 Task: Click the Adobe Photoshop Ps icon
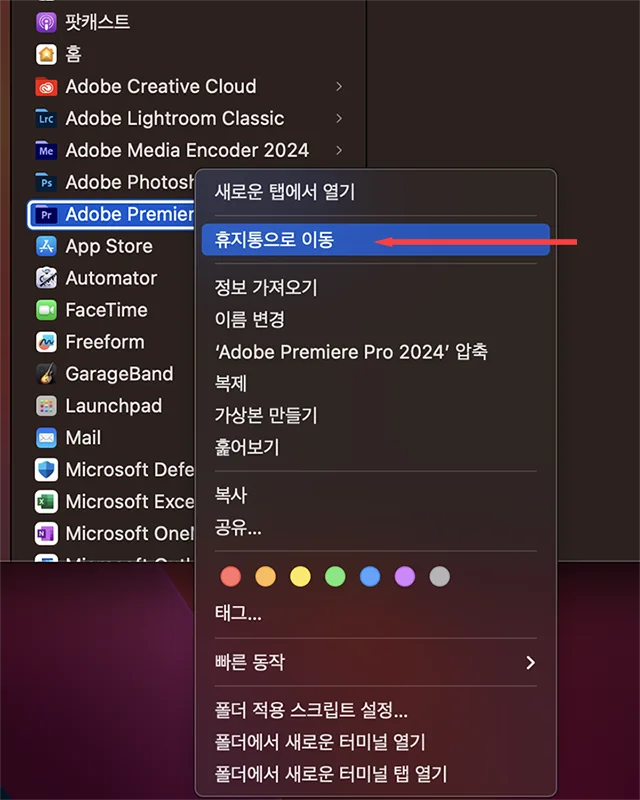46,182
